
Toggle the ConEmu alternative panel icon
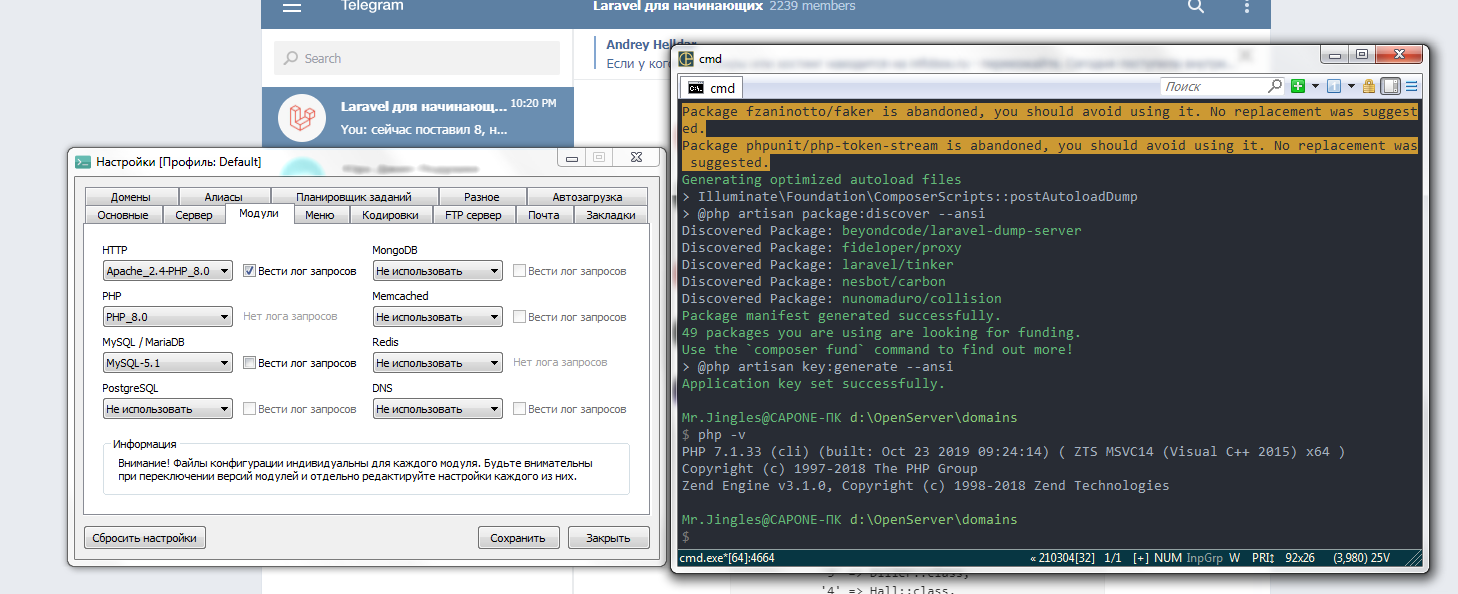tap(1390, 87)
